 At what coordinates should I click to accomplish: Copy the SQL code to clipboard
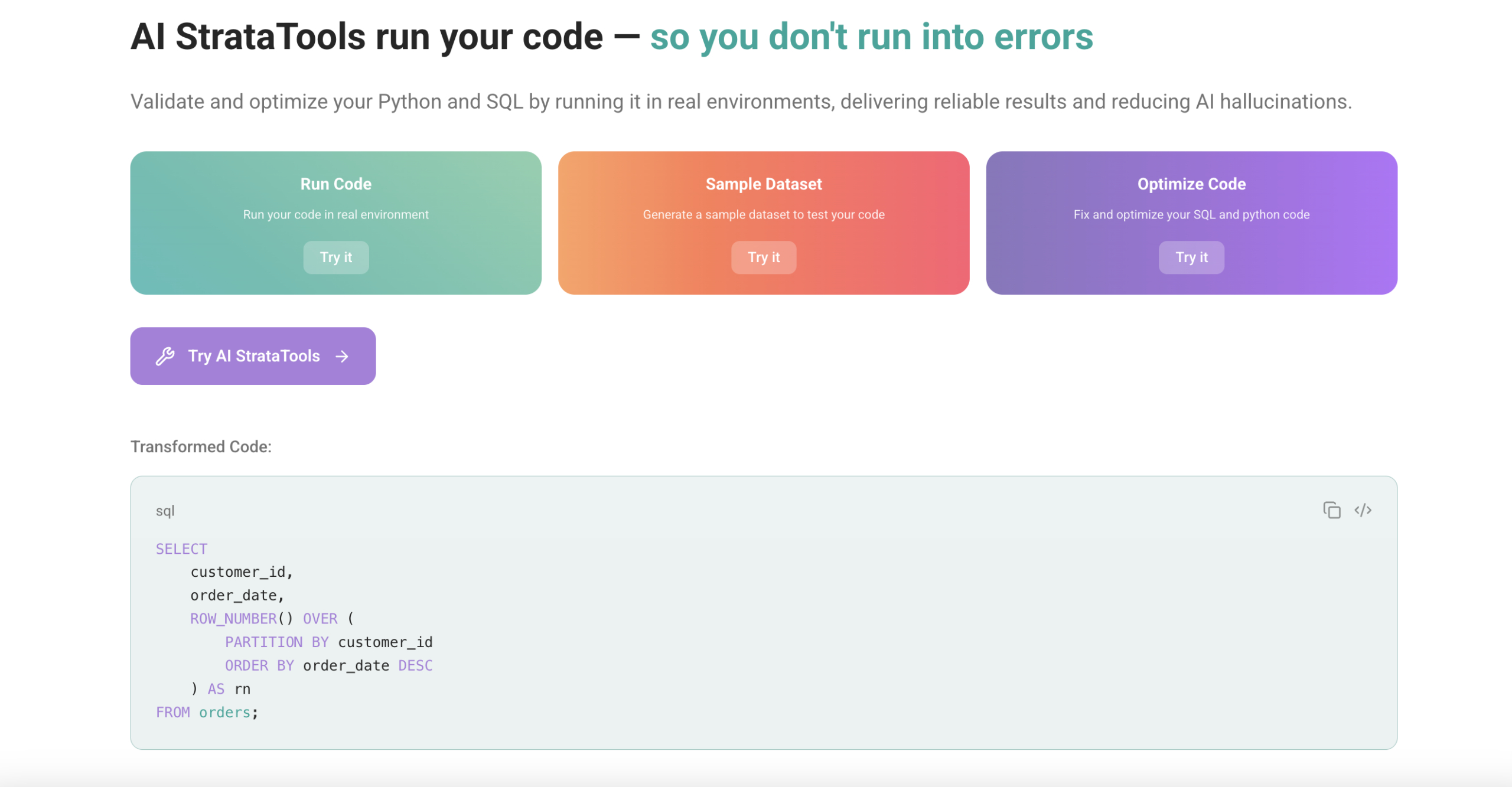coord(1331,510)
